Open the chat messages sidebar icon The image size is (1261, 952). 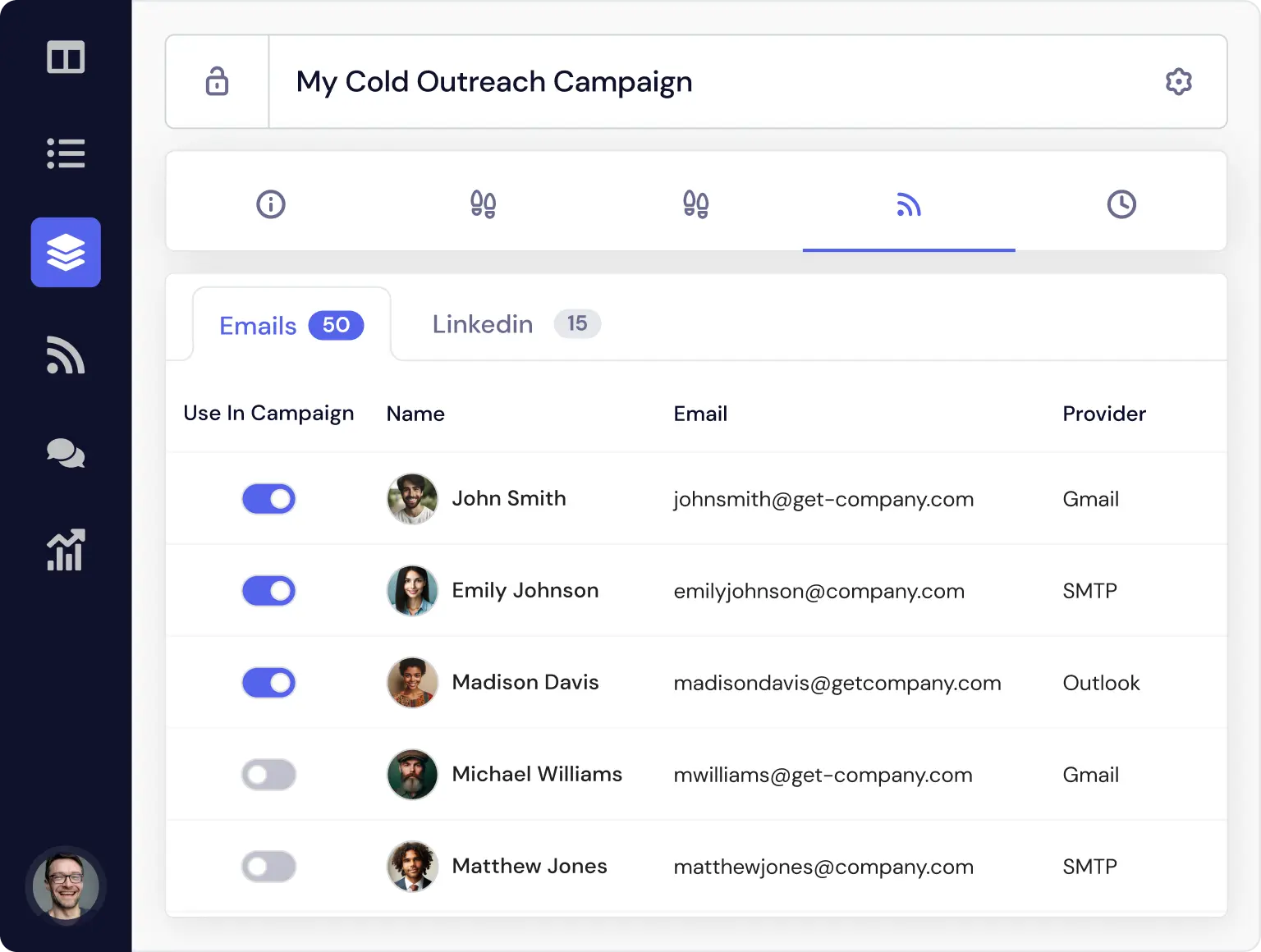click(x=66, y=454)
